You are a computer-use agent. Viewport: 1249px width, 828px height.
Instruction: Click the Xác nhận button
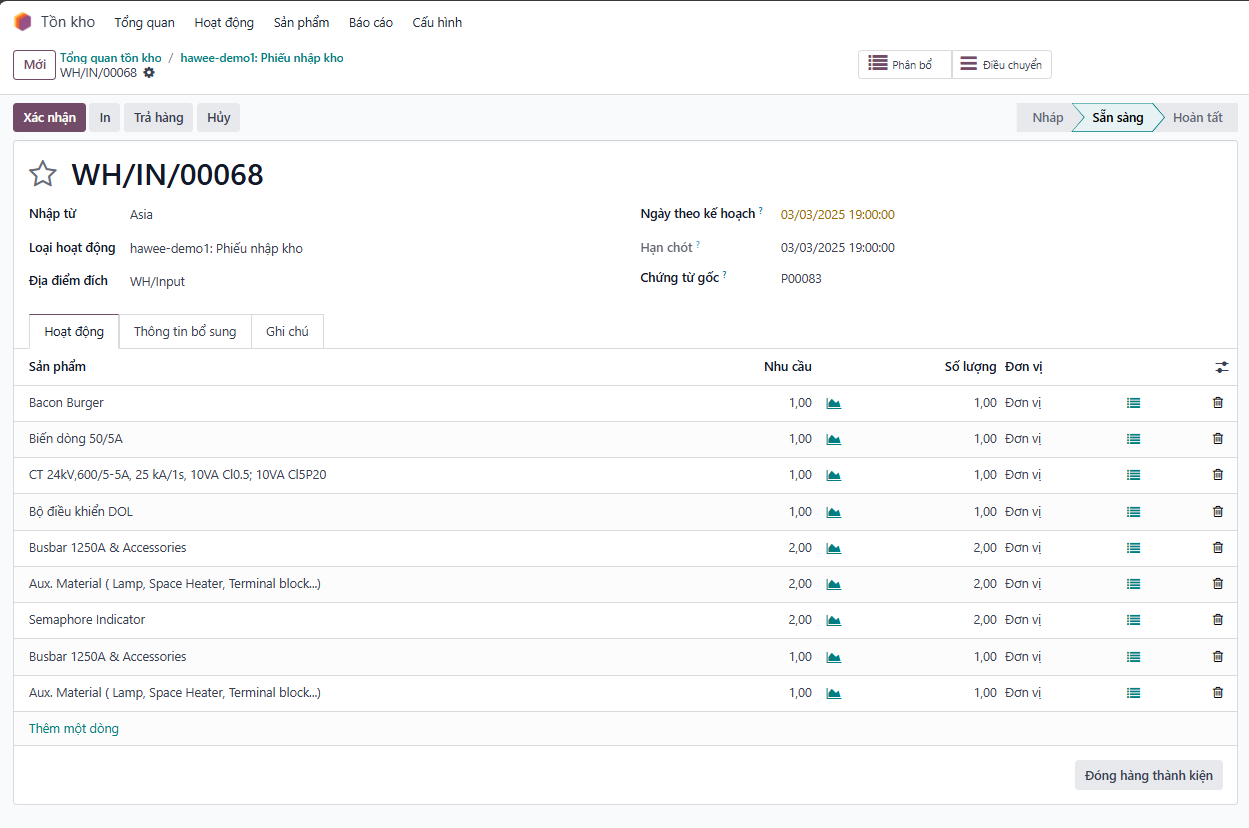click(49, 118)
